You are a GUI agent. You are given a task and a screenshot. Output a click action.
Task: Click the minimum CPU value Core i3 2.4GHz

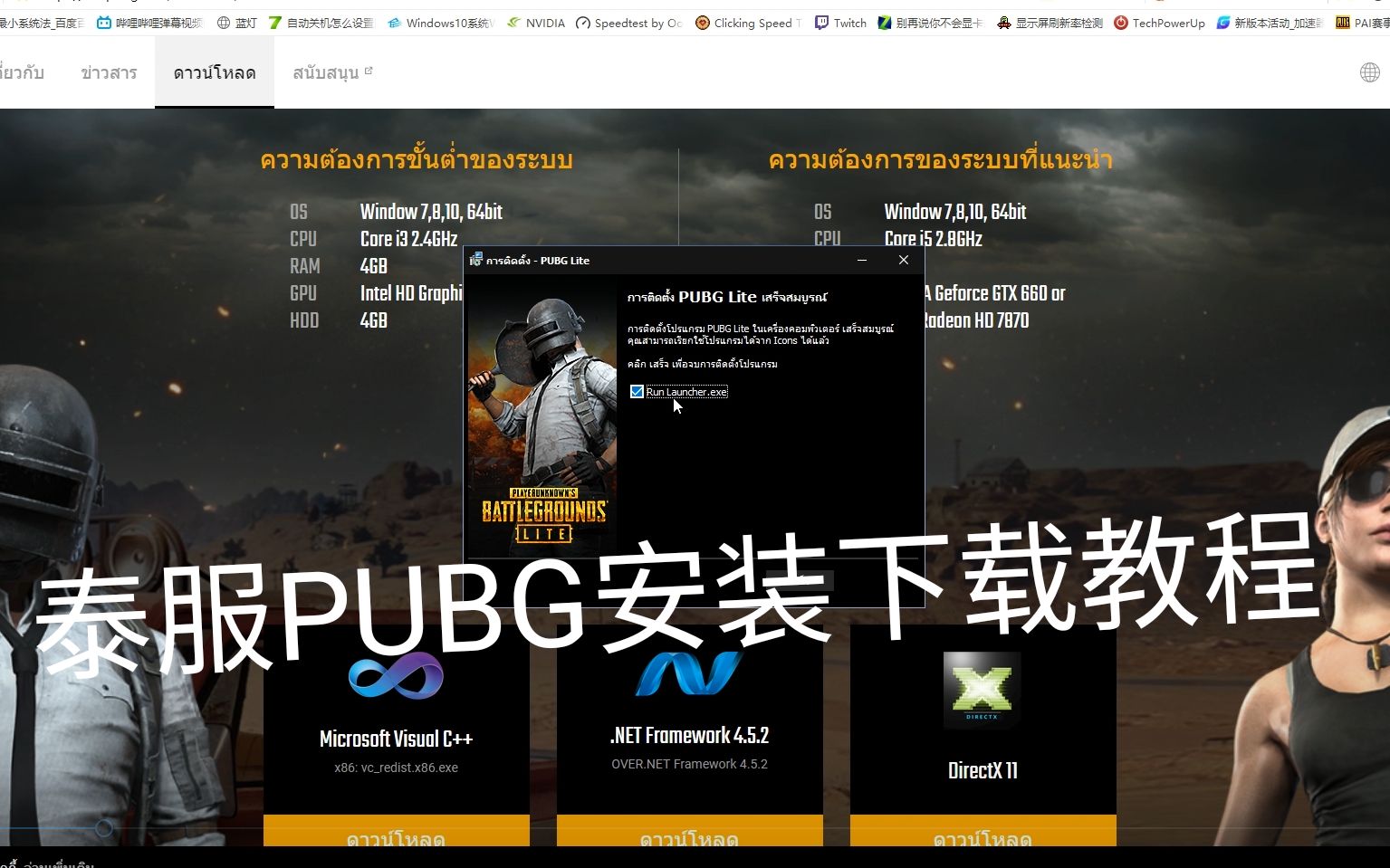[x=408, y=239]
